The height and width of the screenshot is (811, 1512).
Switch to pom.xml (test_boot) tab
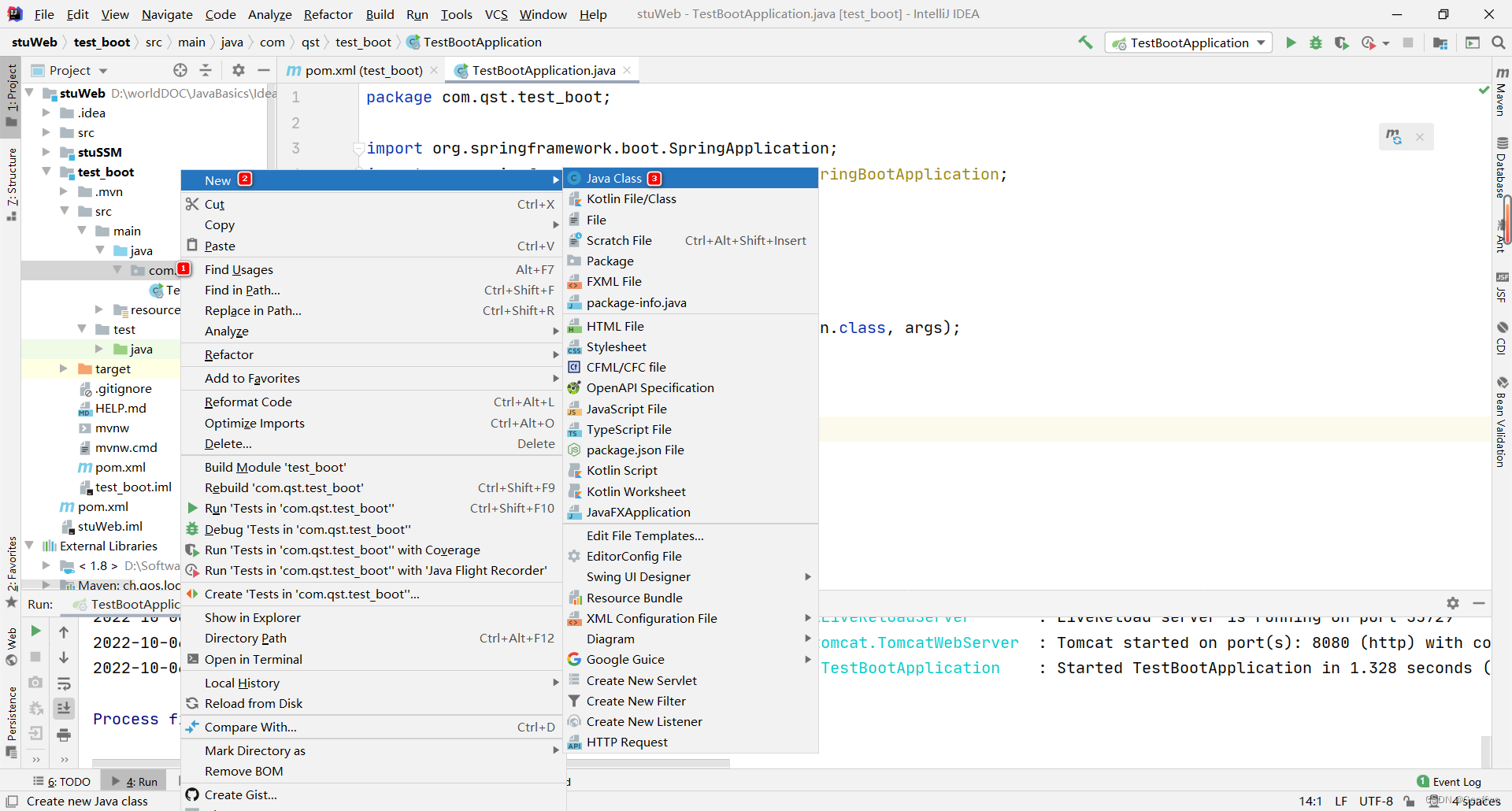click(x=362, y=70)
